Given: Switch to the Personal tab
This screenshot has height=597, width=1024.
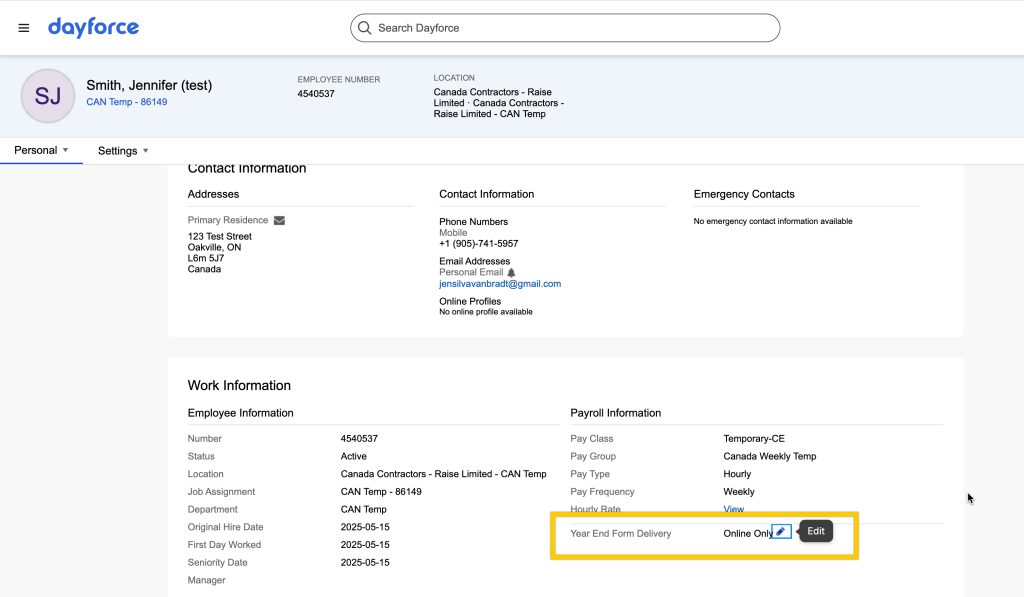Looking at the screenshot, I should pos(35,150).
